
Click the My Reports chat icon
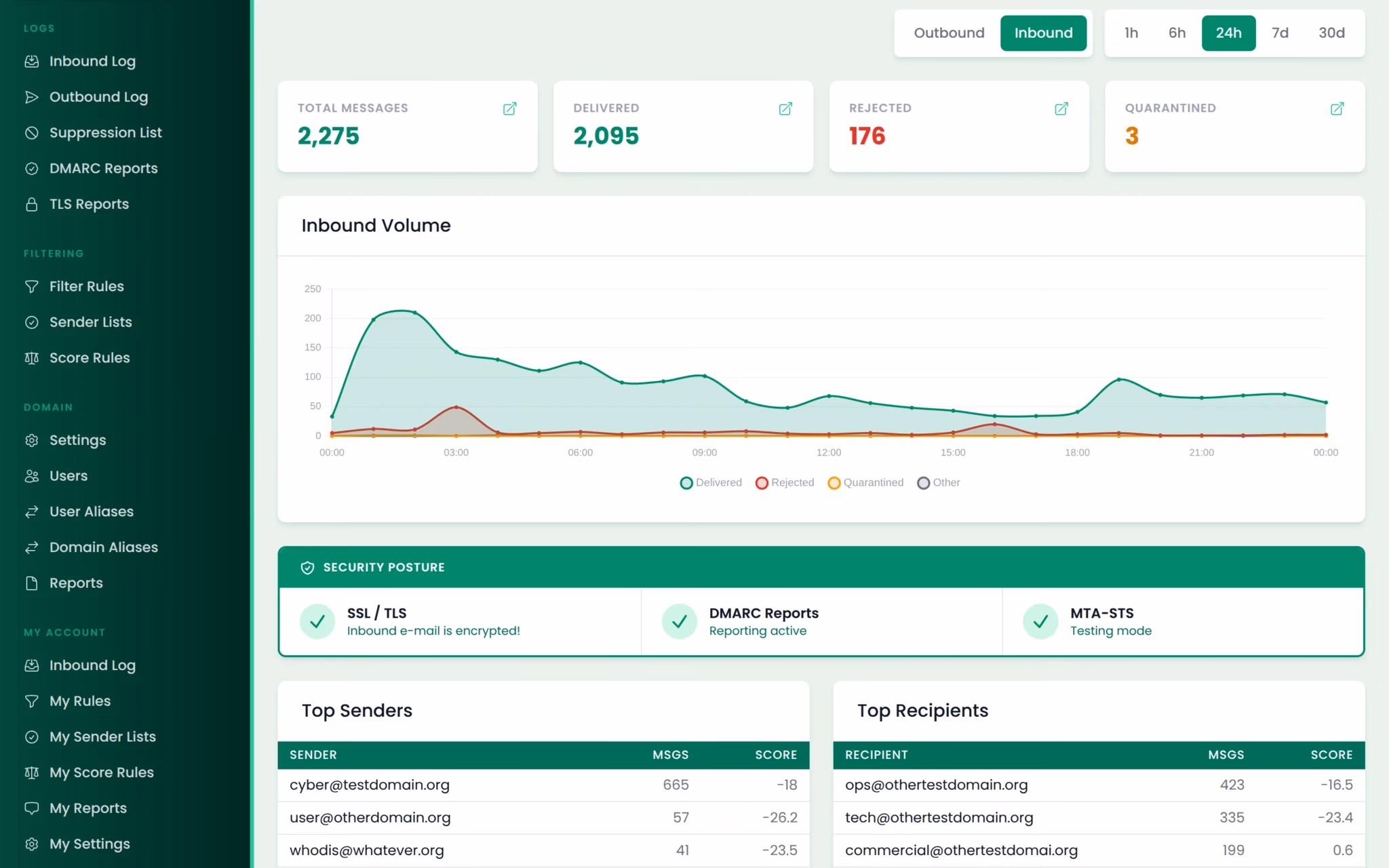coord(31,808)
